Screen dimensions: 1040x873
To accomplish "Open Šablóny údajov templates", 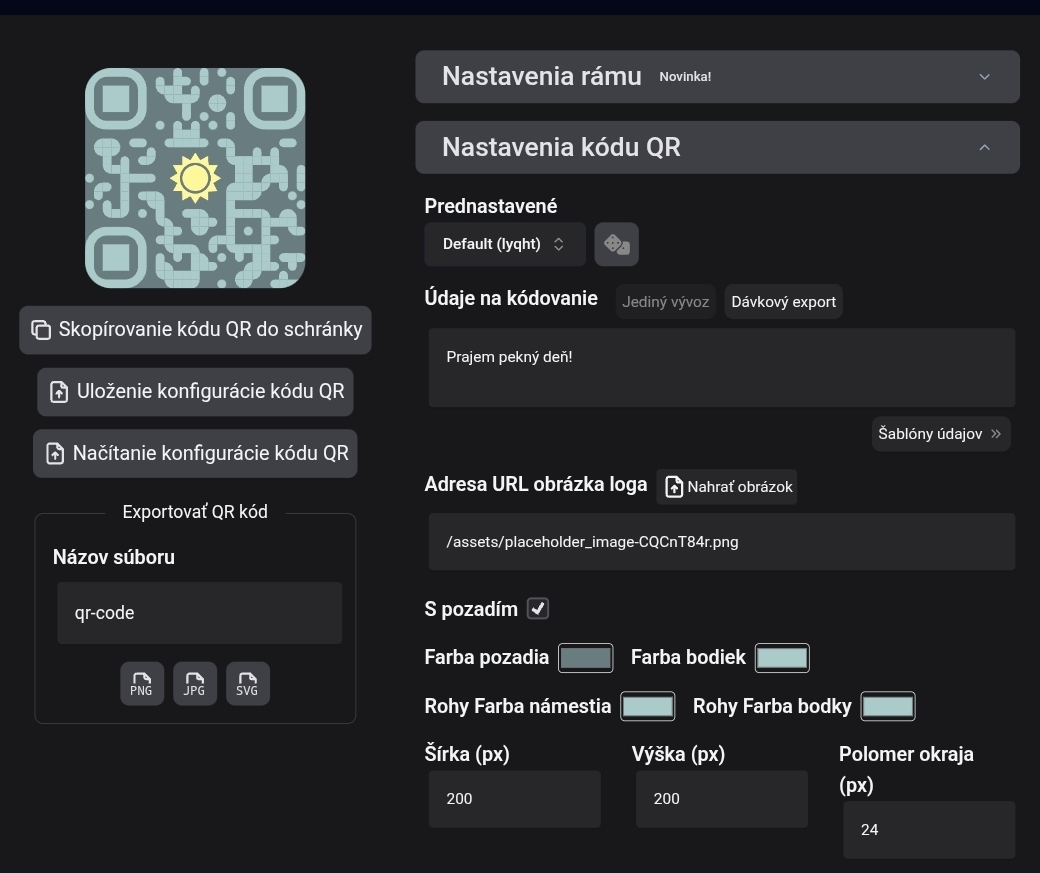I will click(x=941, y=434).
